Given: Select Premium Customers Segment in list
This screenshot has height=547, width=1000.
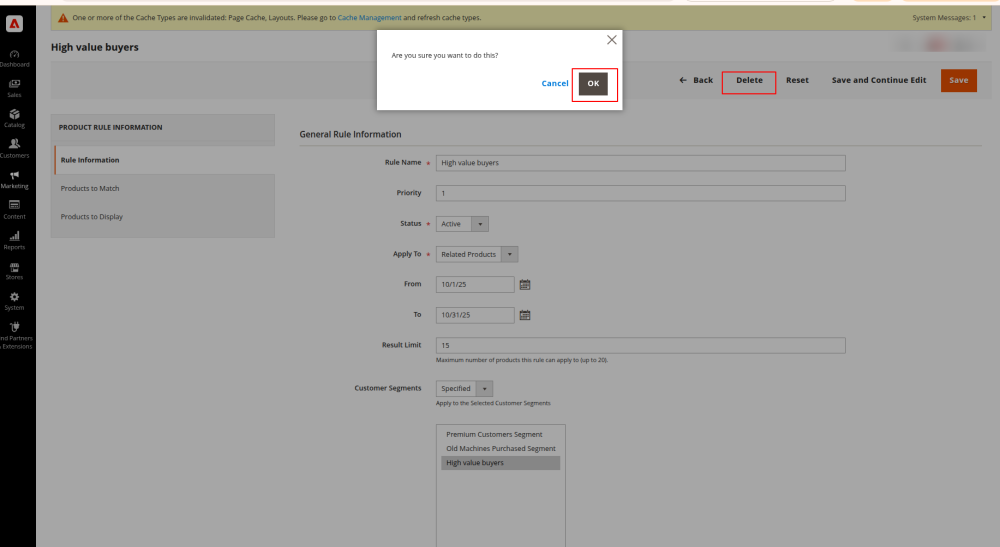Looking at the screenshot, I should (494, 434).
